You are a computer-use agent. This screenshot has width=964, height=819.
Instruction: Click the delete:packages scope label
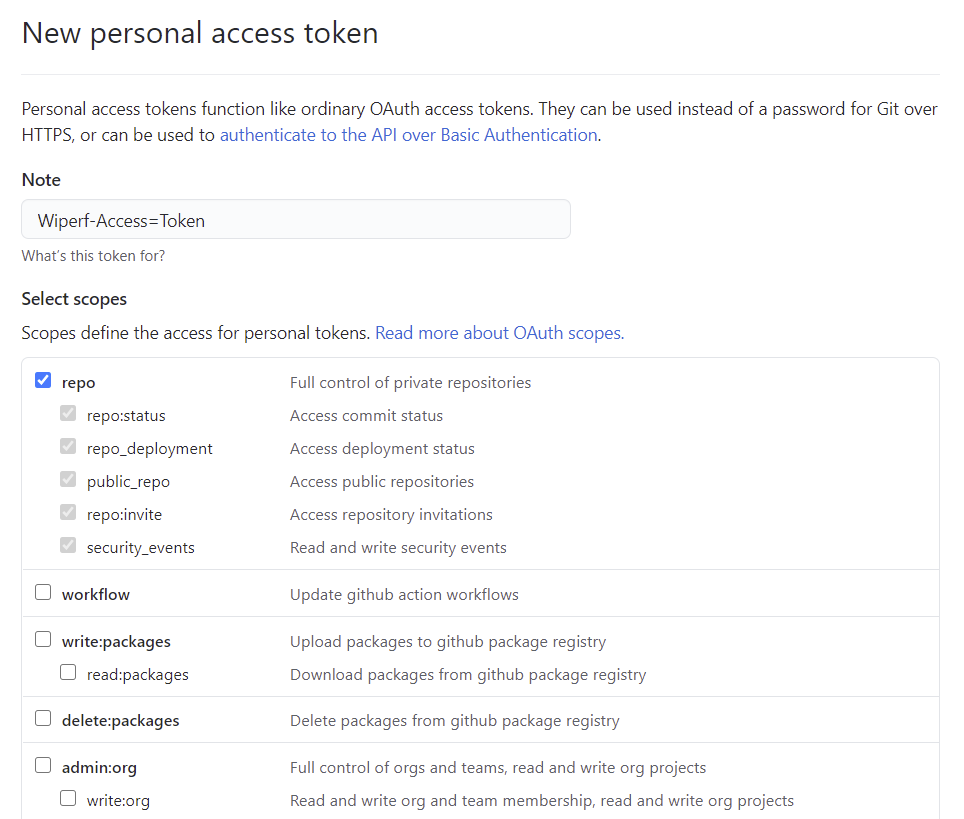(x=120, y=721)
